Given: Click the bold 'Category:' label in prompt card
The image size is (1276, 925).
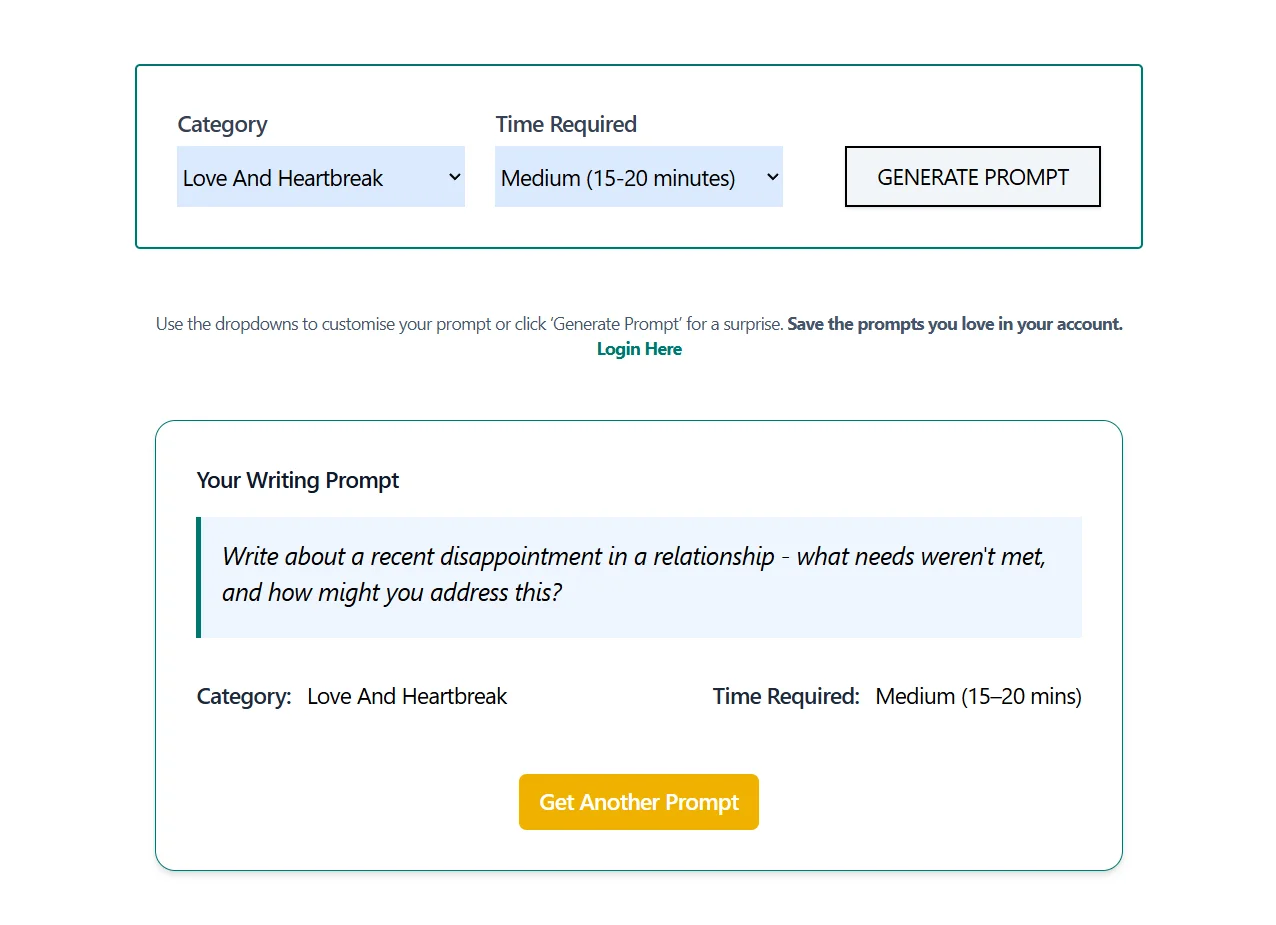Looking at the screenshot, I should [244, 696].
